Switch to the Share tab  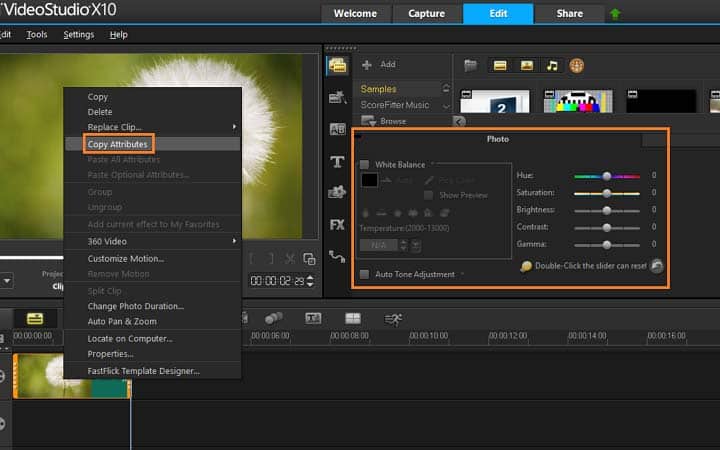[569, 13]
